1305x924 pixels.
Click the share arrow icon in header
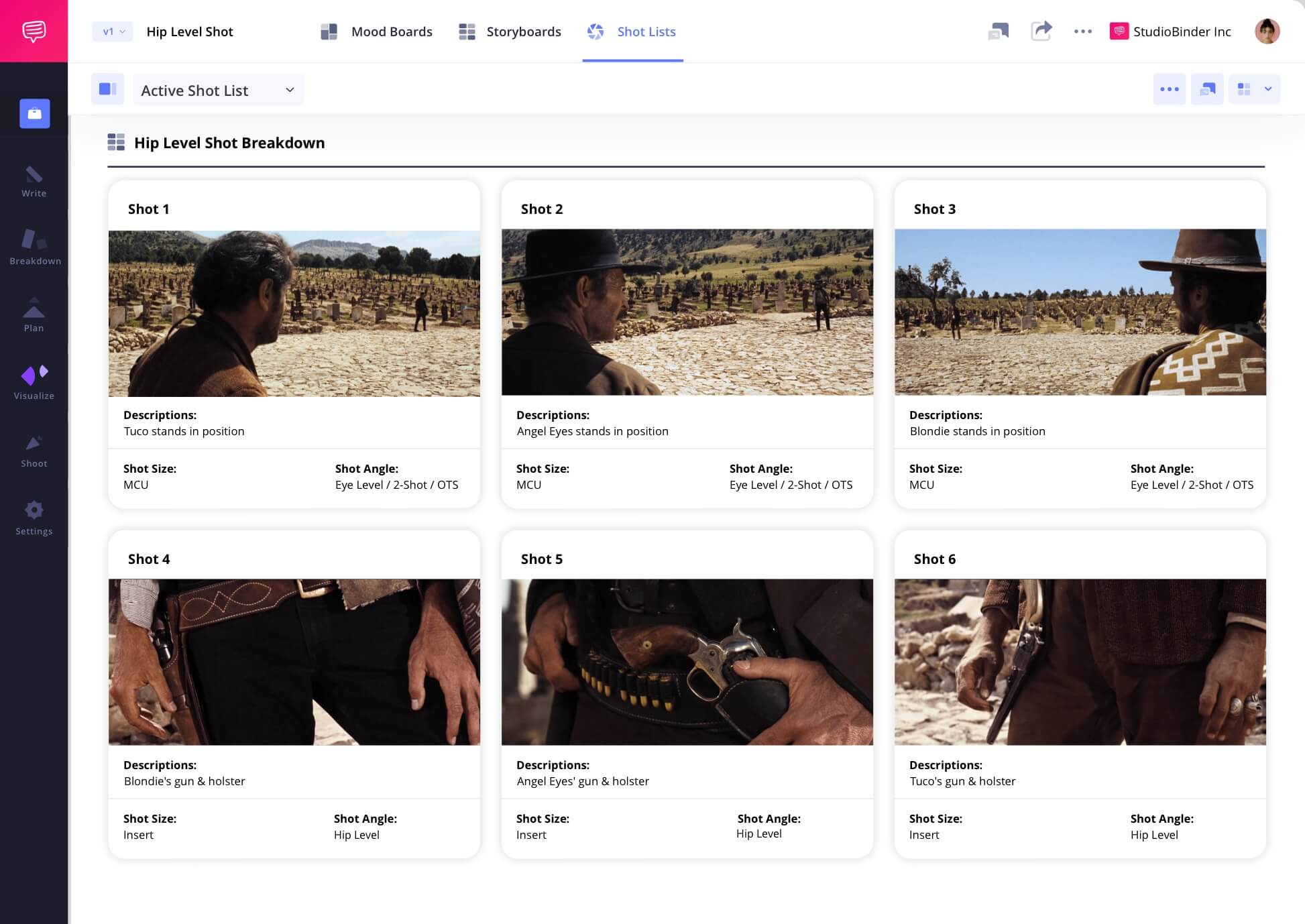coord(1041,31)
